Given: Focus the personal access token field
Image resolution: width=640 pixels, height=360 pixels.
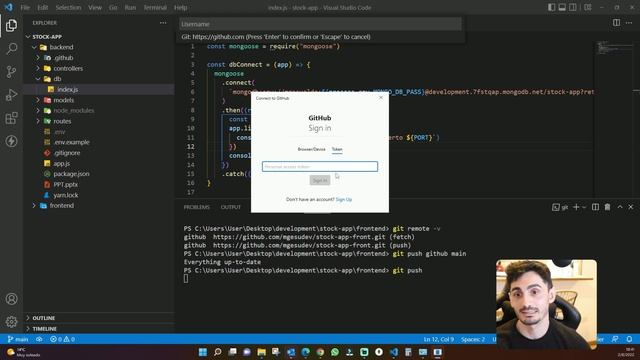Looking at the screenshot, I should coord(320,167).
